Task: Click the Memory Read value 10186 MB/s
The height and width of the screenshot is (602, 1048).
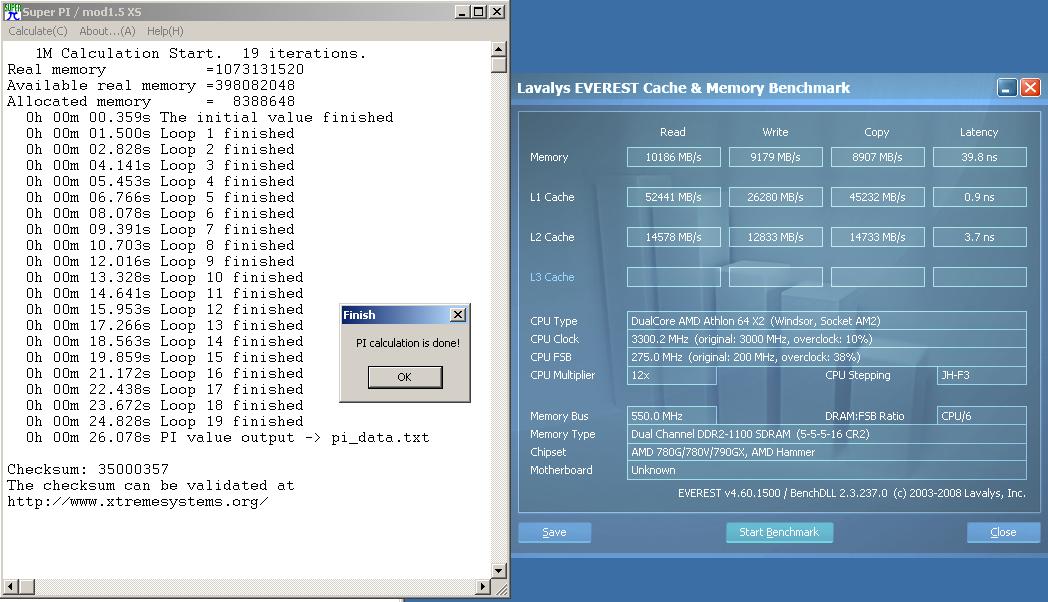Action: [x=674, y=157]
